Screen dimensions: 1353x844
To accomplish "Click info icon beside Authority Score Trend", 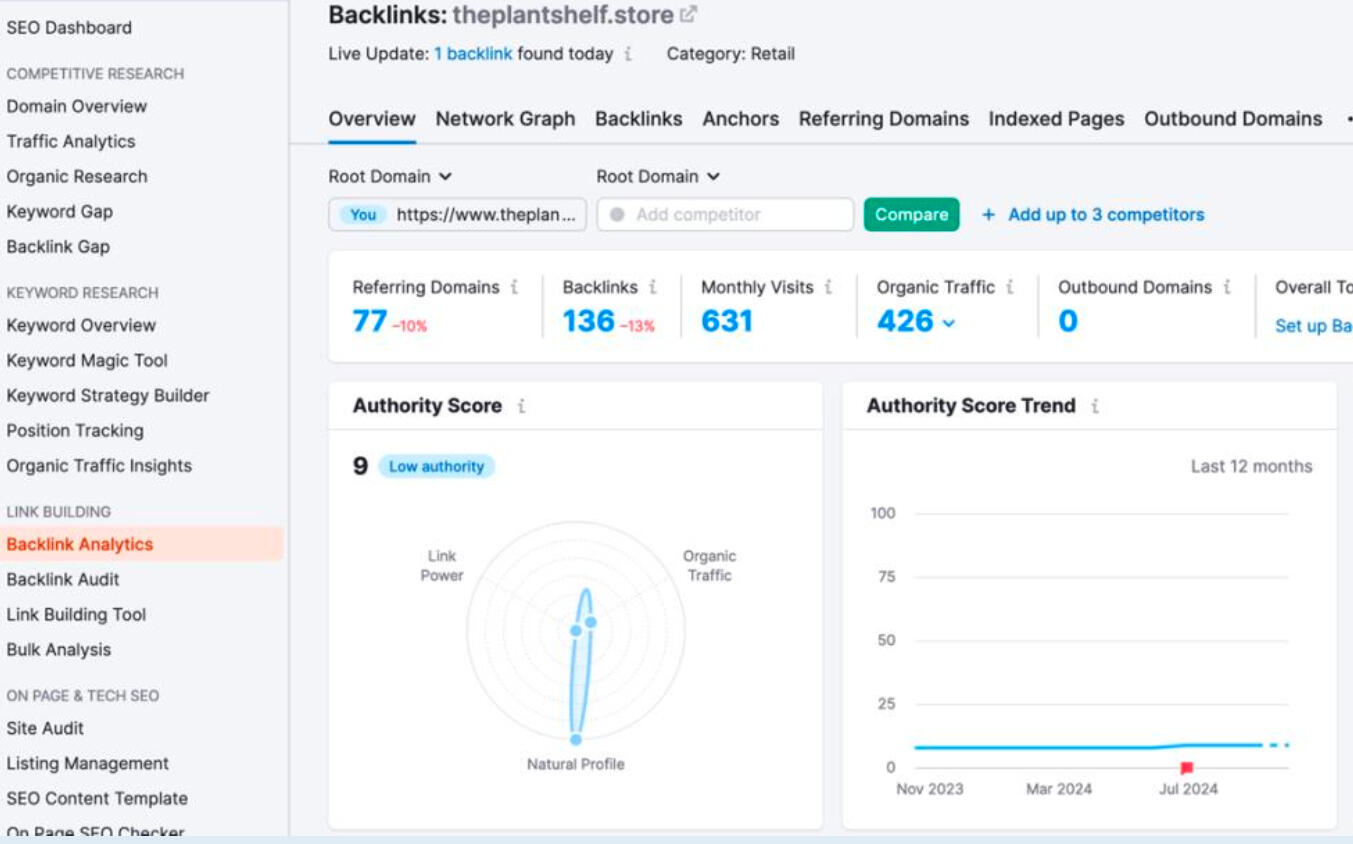I will point(1095,405).
